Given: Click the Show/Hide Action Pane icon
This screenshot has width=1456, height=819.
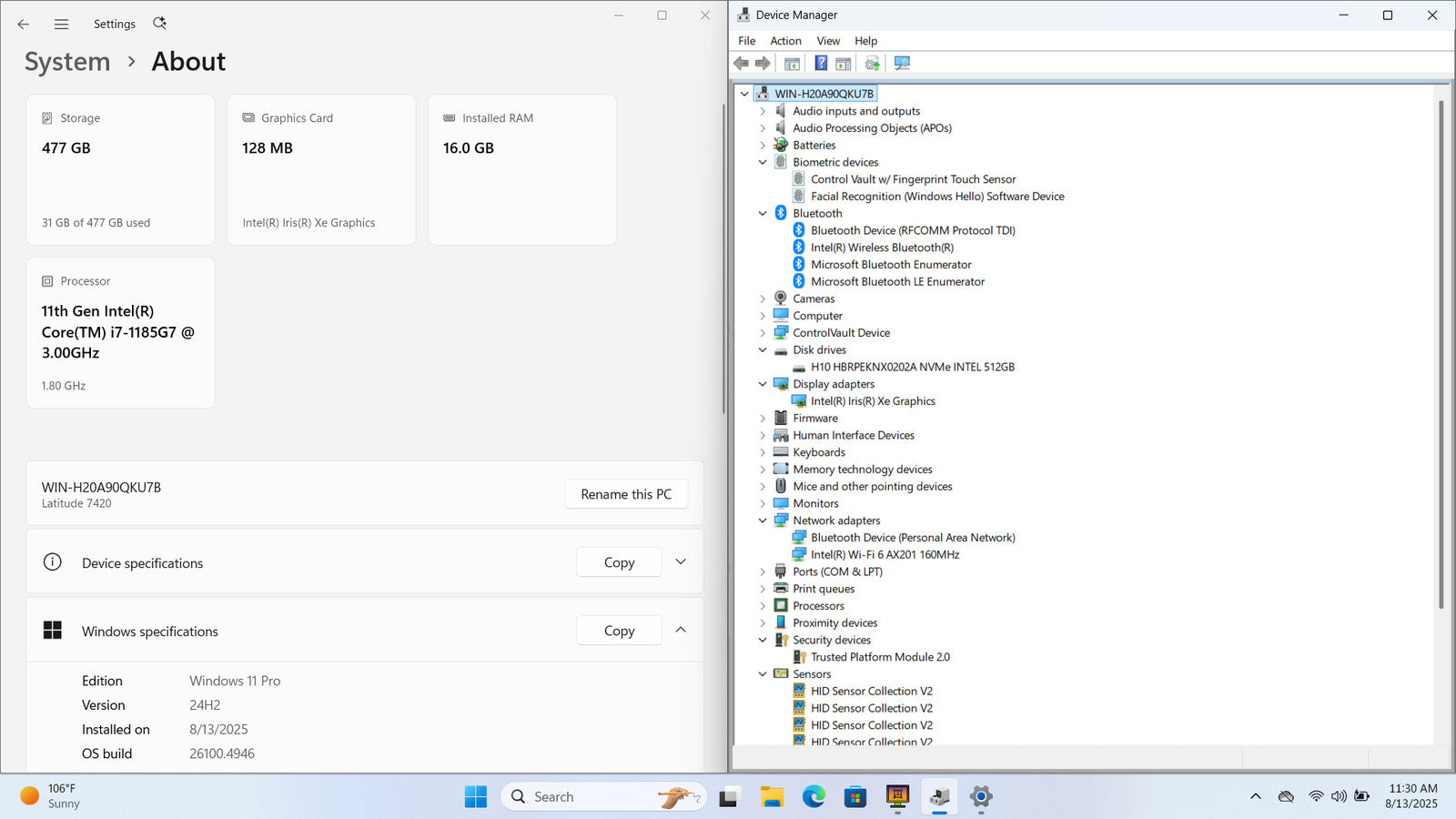Looking at the screenshot, I should pos(844,64).
